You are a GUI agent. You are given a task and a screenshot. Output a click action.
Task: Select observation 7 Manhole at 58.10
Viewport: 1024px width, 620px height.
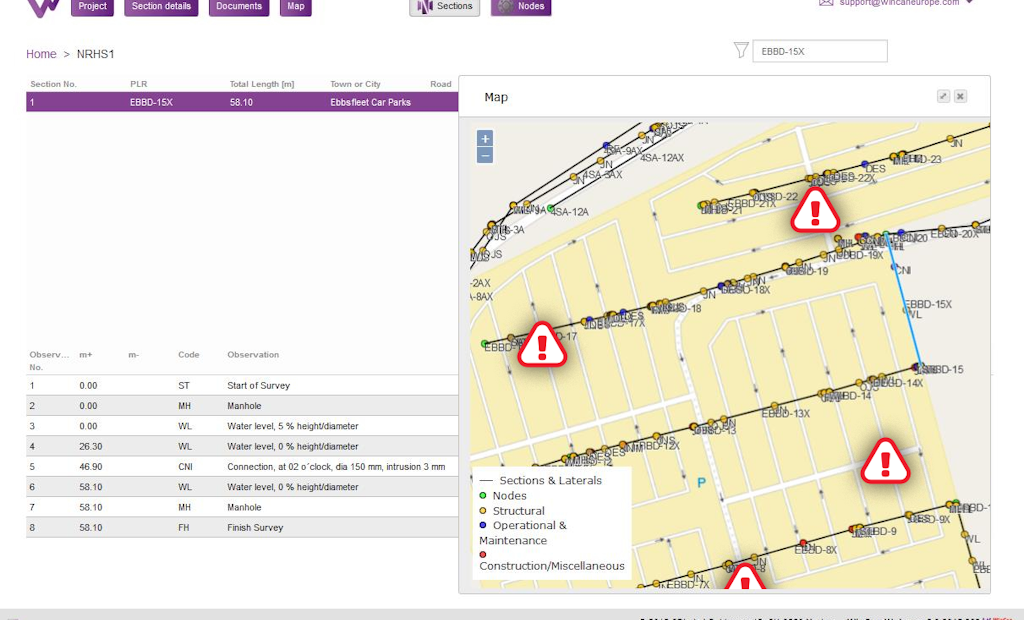(x=242, y=507)
